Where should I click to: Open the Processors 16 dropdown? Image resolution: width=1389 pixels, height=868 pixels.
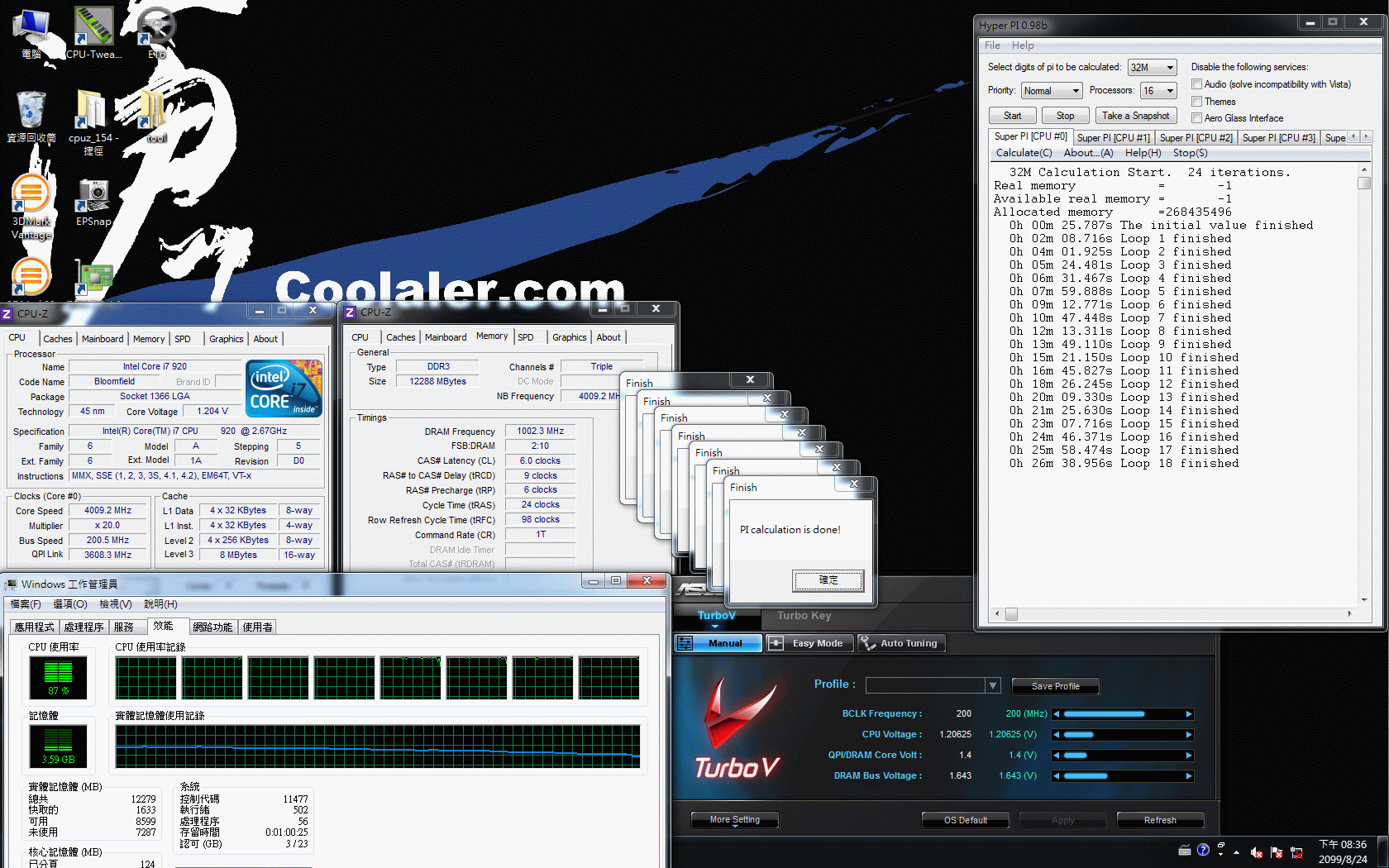1158,90
